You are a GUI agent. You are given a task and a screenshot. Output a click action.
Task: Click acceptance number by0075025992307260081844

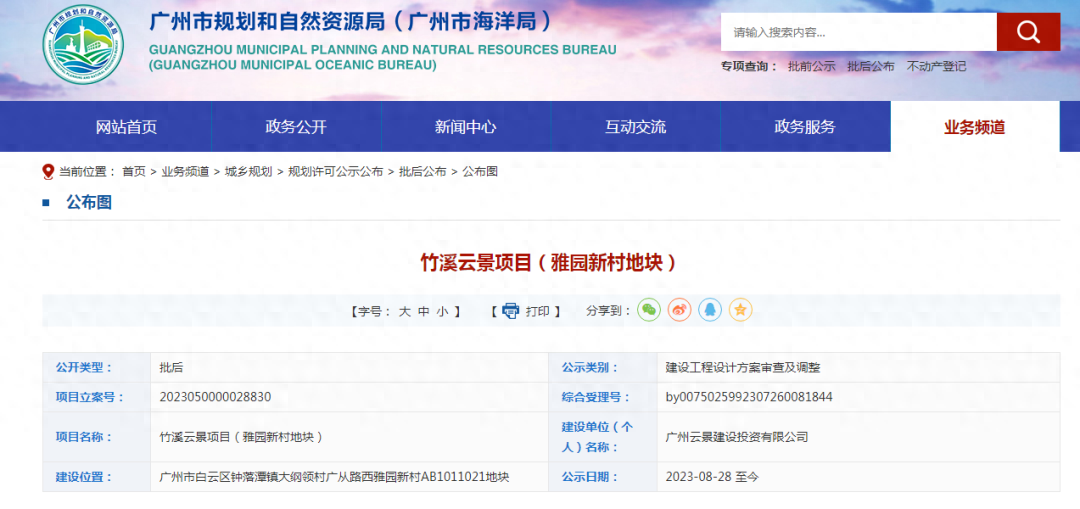coord(749,397)
